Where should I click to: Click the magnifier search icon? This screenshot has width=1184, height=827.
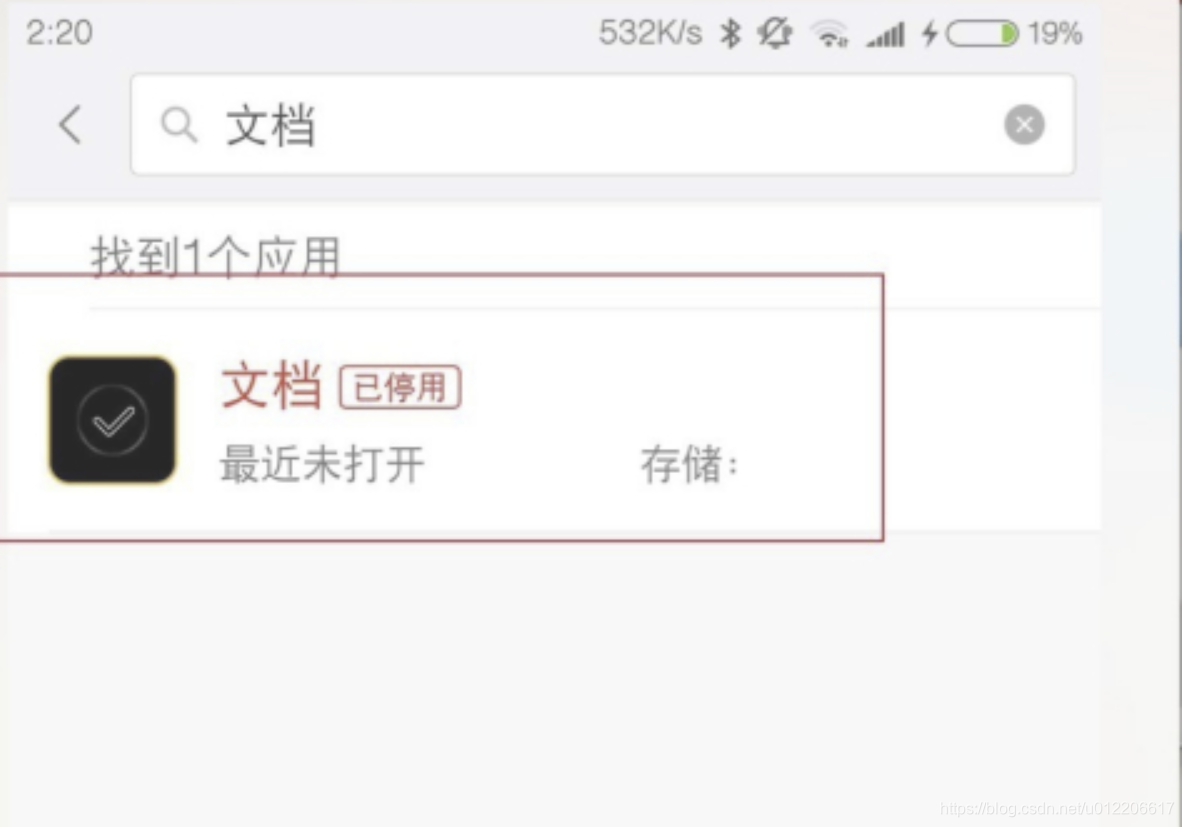click(179, 125)
